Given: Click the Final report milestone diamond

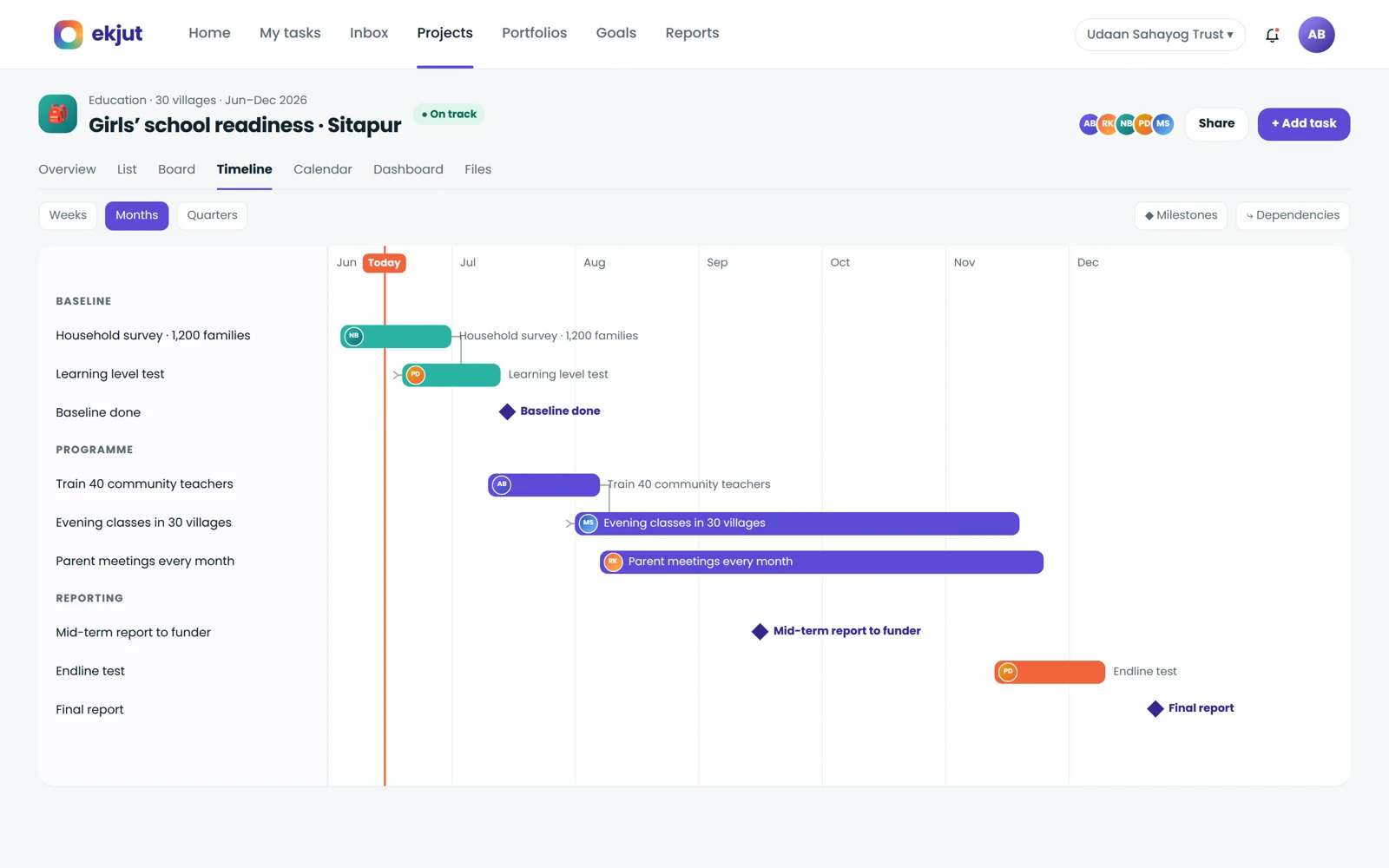Looking at the screenshot, I should [x=1155, y=709].
